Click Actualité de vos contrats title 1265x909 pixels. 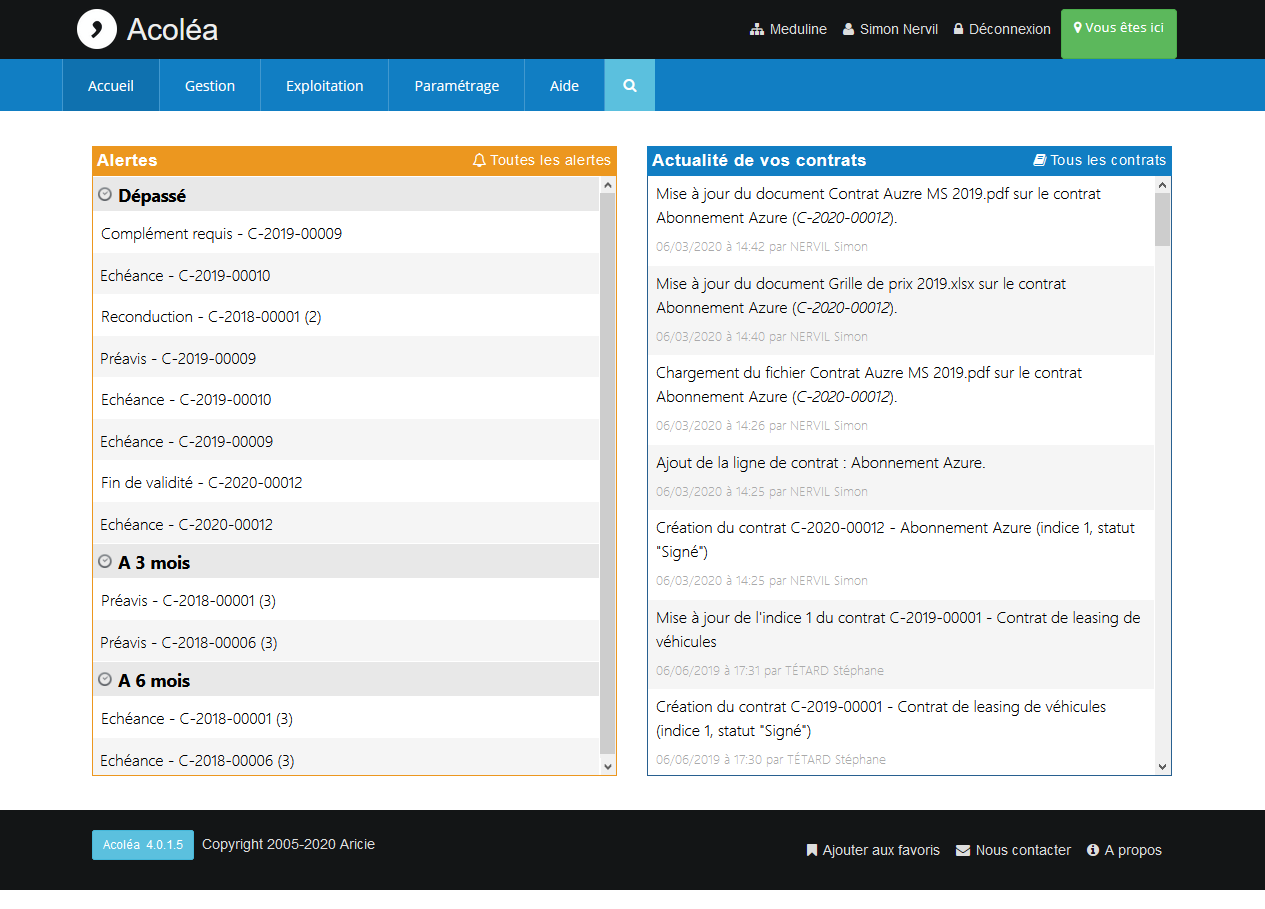pyautogui.click(x=759, y=160)
